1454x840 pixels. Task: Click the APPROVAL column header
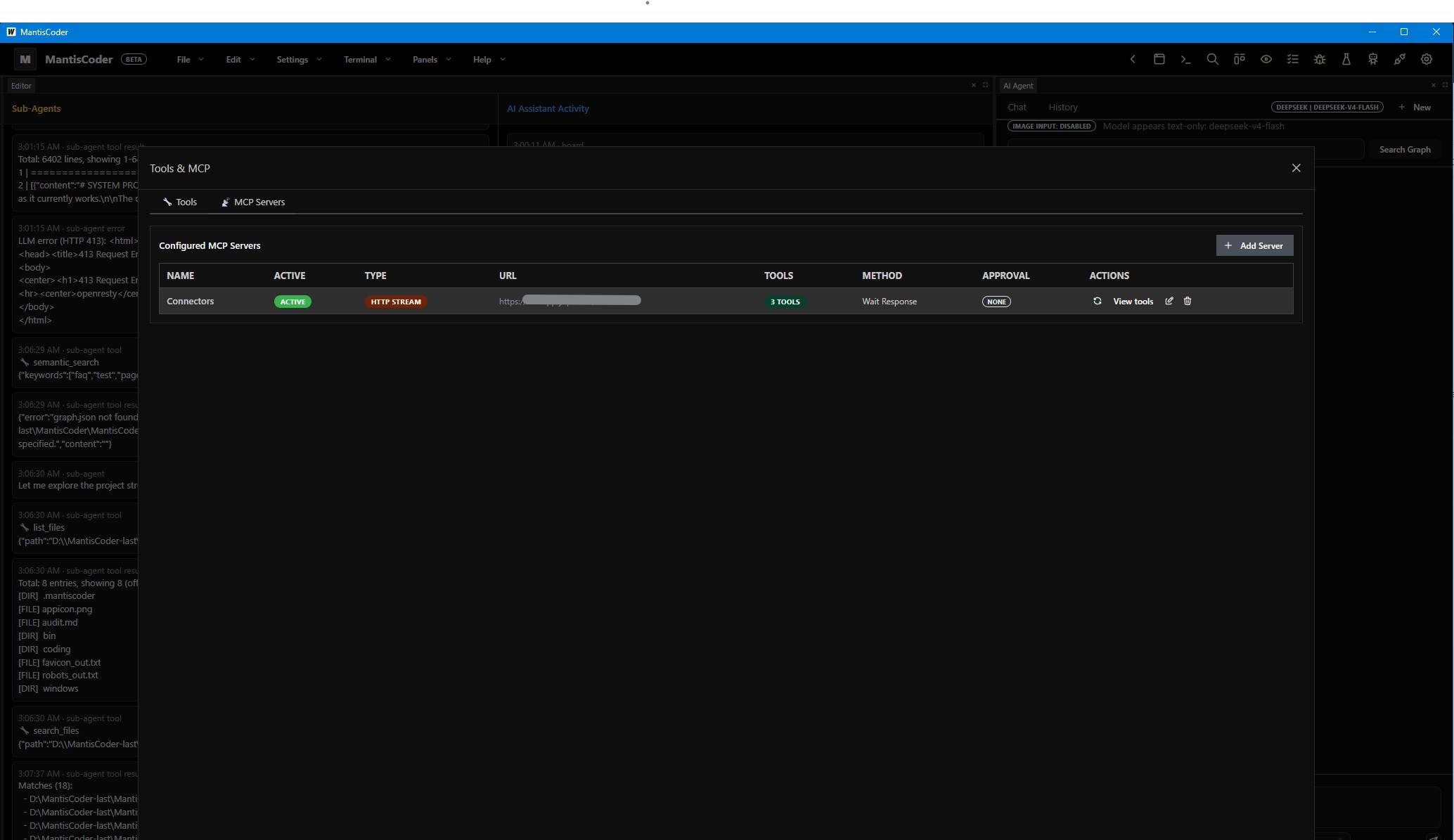(x=1005, y=276)
